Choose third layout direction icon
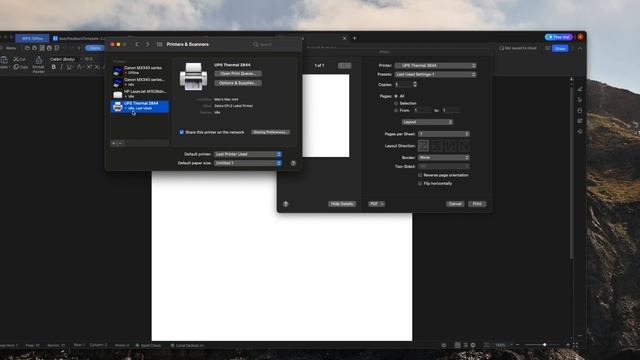Image resolution: width=640 pixels, height=360 pixels. [x=450, y=146]
